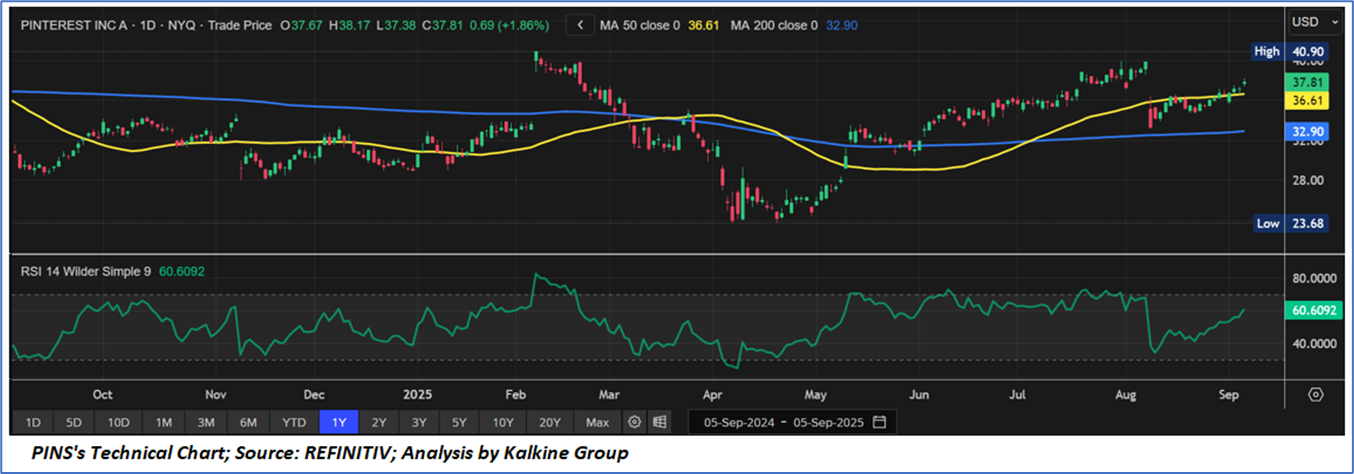
Task: Select the Max time range
Action: (x=597, y=422)
